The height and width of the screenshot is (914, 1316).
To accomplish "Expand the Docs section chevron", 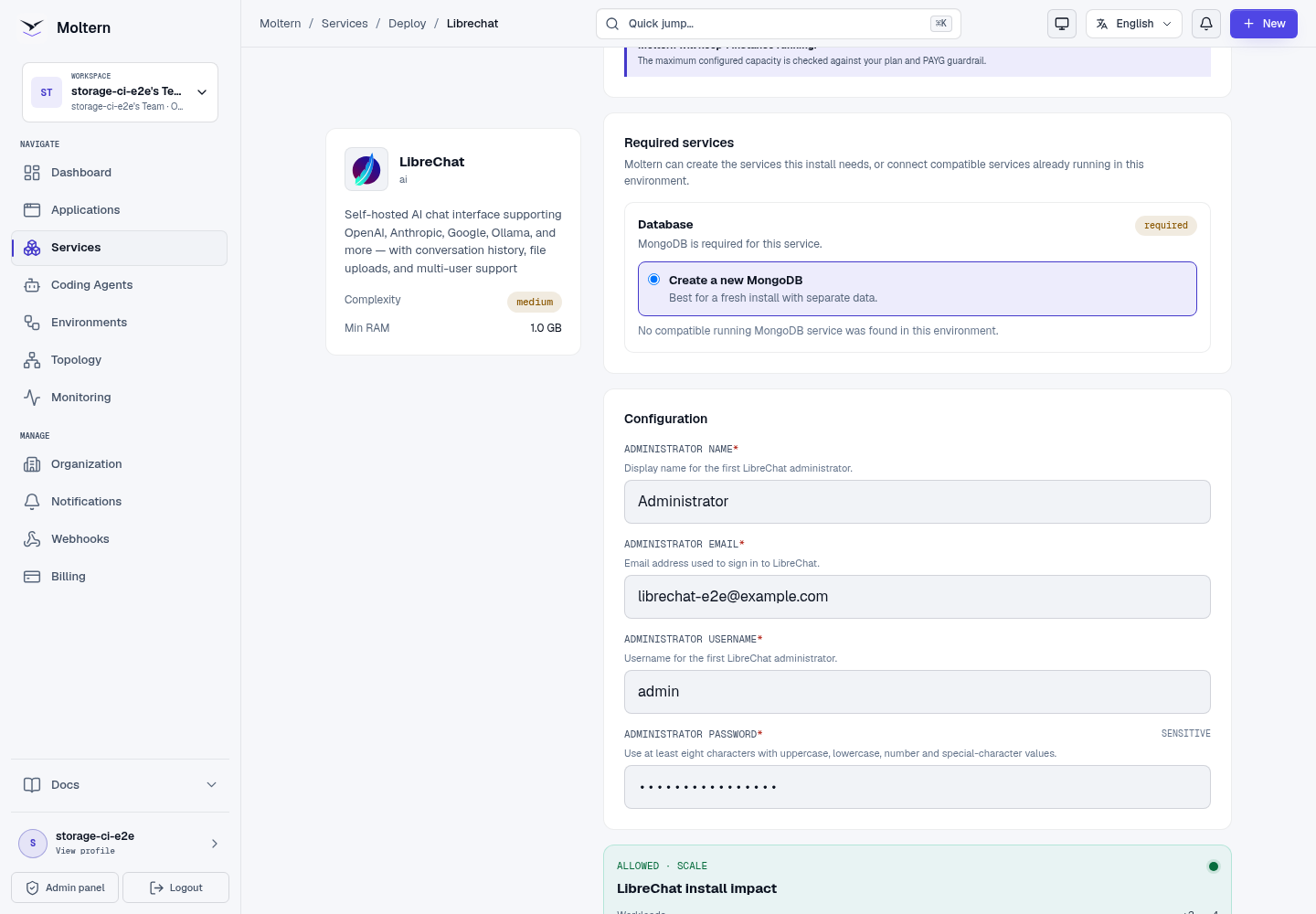I will click(x=212, y=785).
